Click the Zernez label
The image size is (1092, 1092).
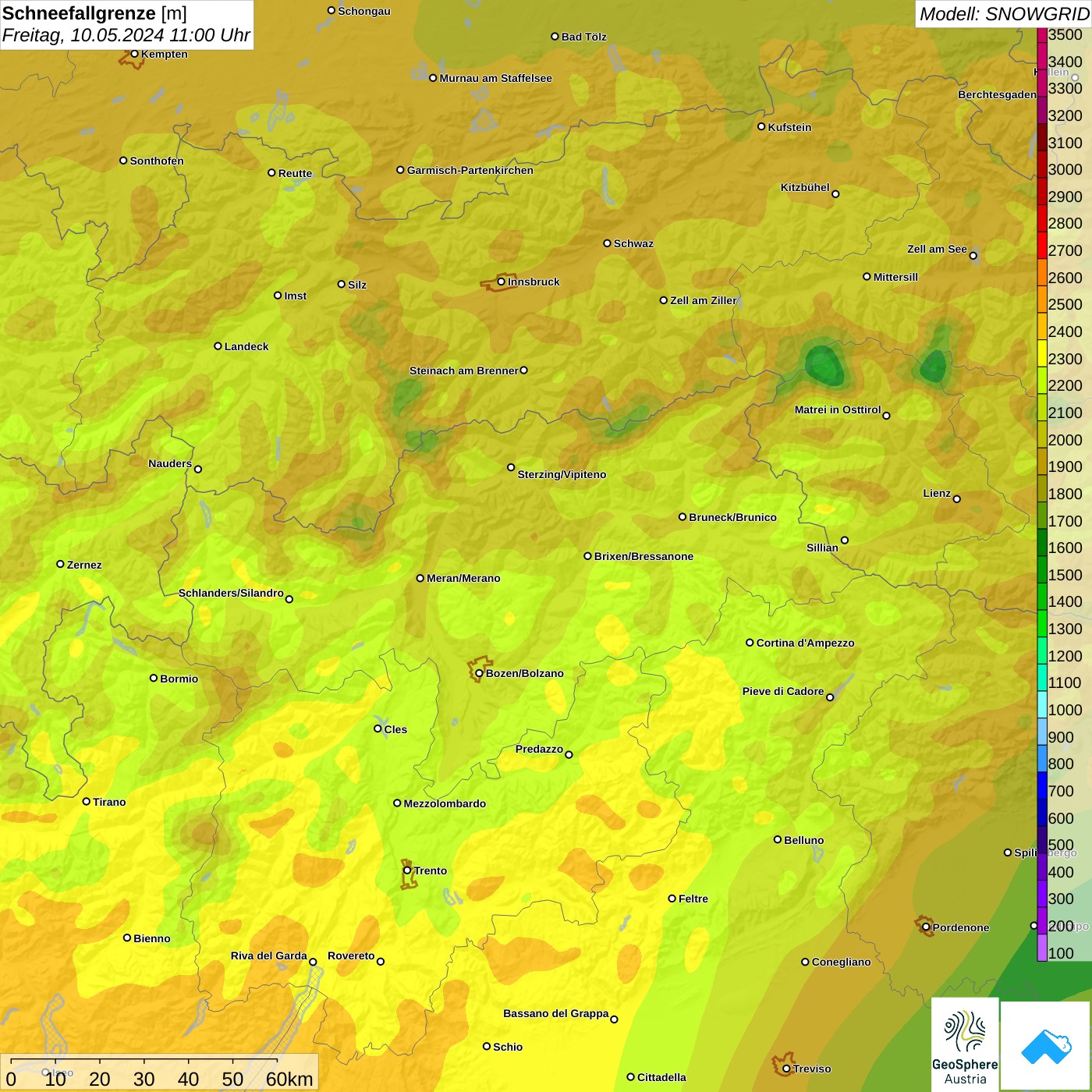(x=84, y=565)
